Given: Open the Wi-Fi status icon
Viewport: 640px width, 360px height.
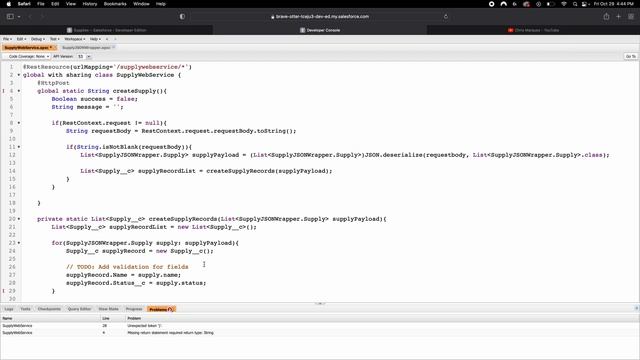Looking at the screenshot, I should [x=564, y=4].
